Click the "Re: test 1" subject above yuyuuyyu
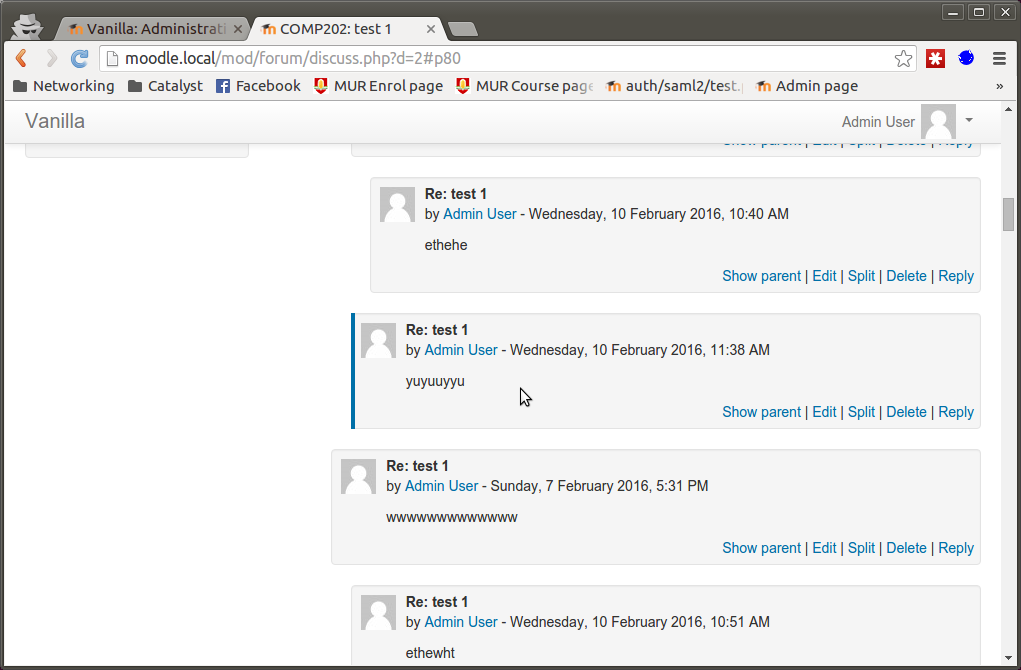Screen dimensions: 1021x670 pos(437,330)
